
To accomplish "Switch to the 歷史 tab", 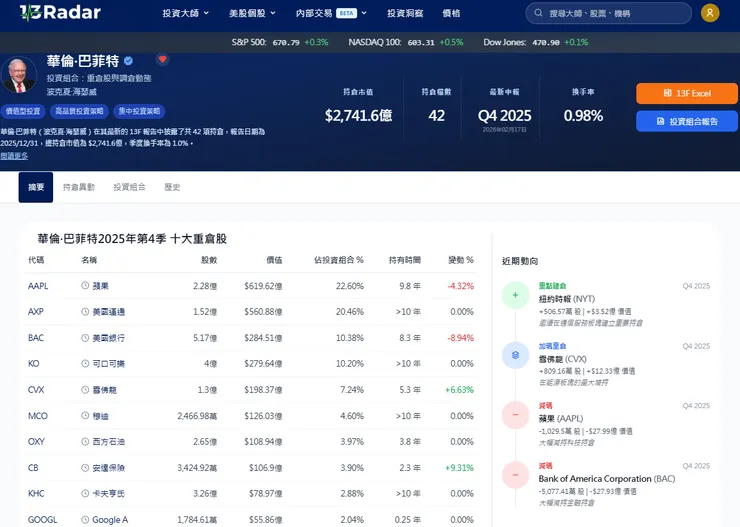I will pyautogui.click(x=172, y=187).
